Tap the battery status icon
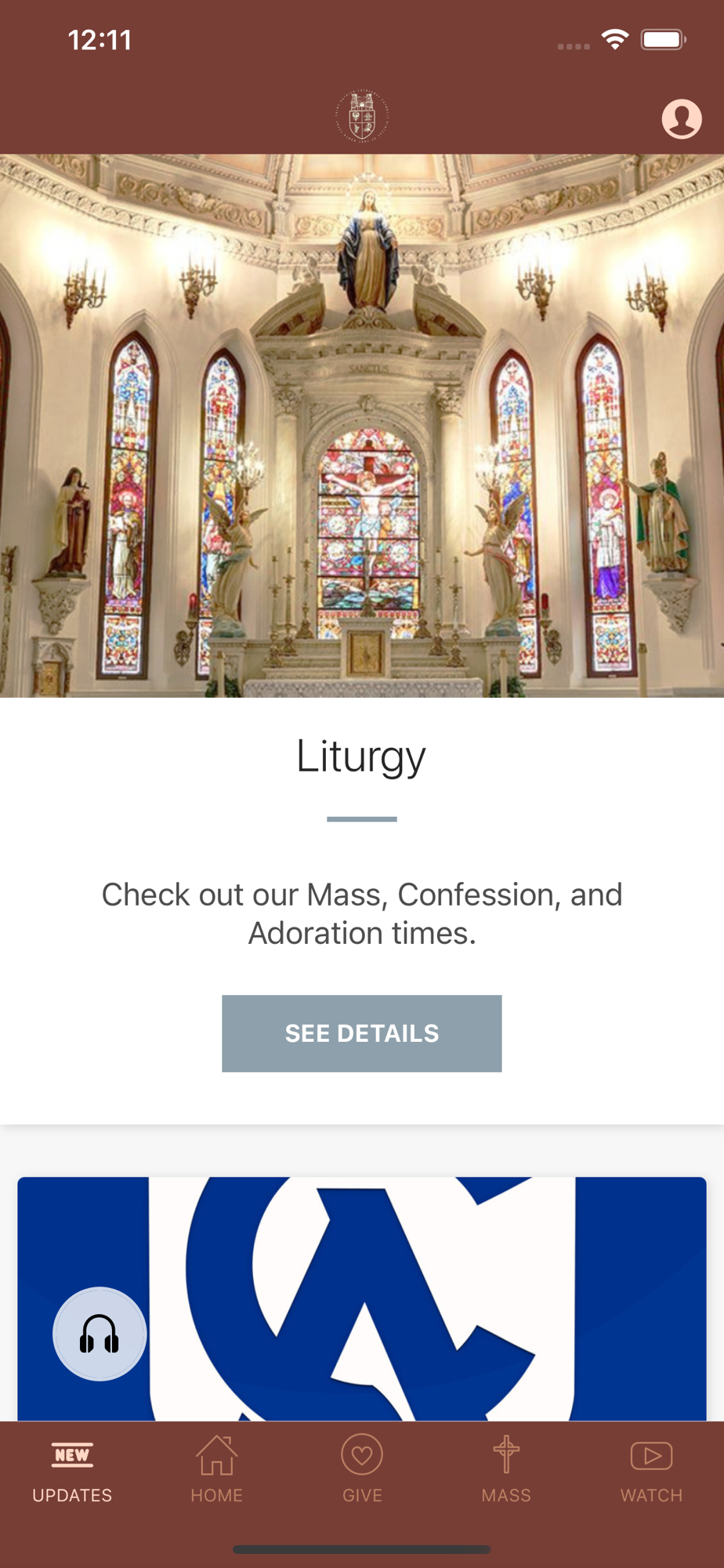Screen dimensions: 724x1568 coord(664,39)
